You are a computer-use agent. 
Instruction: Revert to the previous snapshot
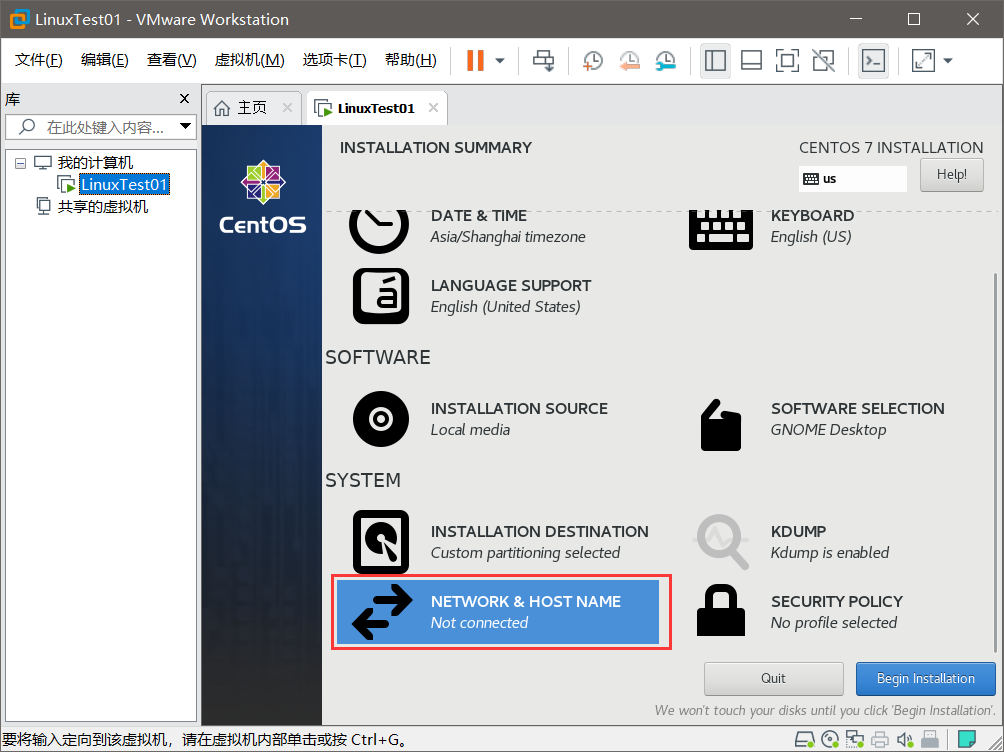[629, 60]
